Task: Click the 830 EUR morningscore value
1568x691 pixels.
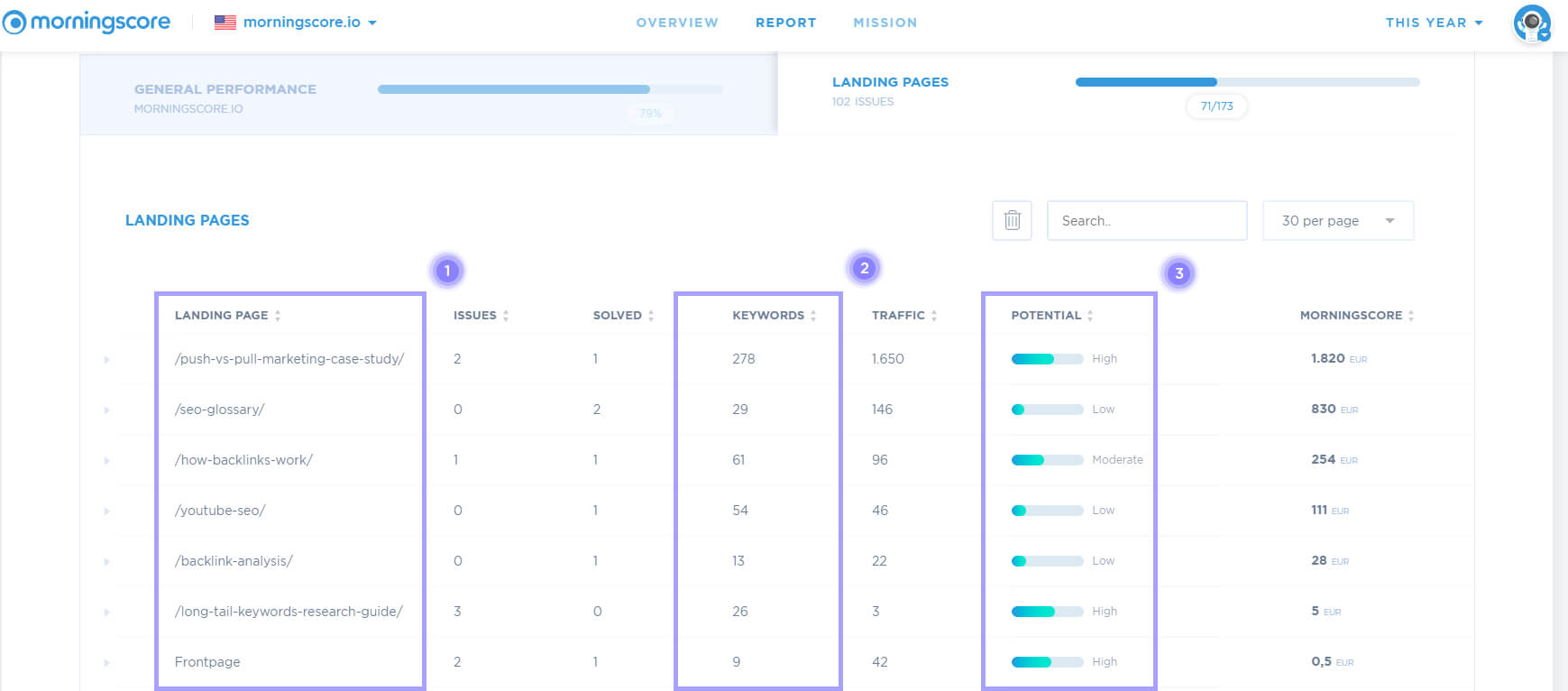Action: click(1334, 410)
